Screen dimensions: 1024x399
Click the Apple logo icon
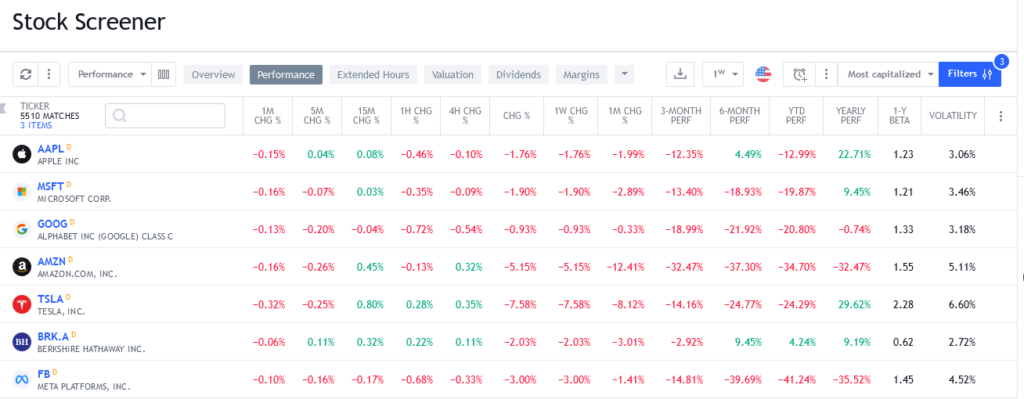pyautogui.click(x=22, y=154)
